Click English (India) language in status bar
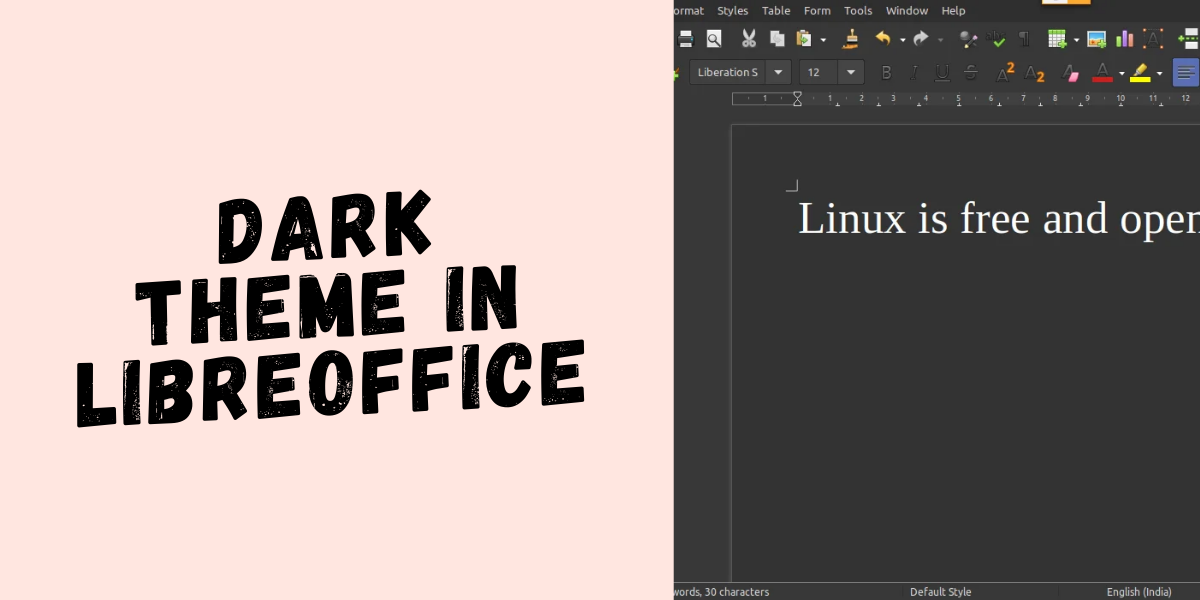This screenshot has height=600, width=1200. tap(1139, 591)
